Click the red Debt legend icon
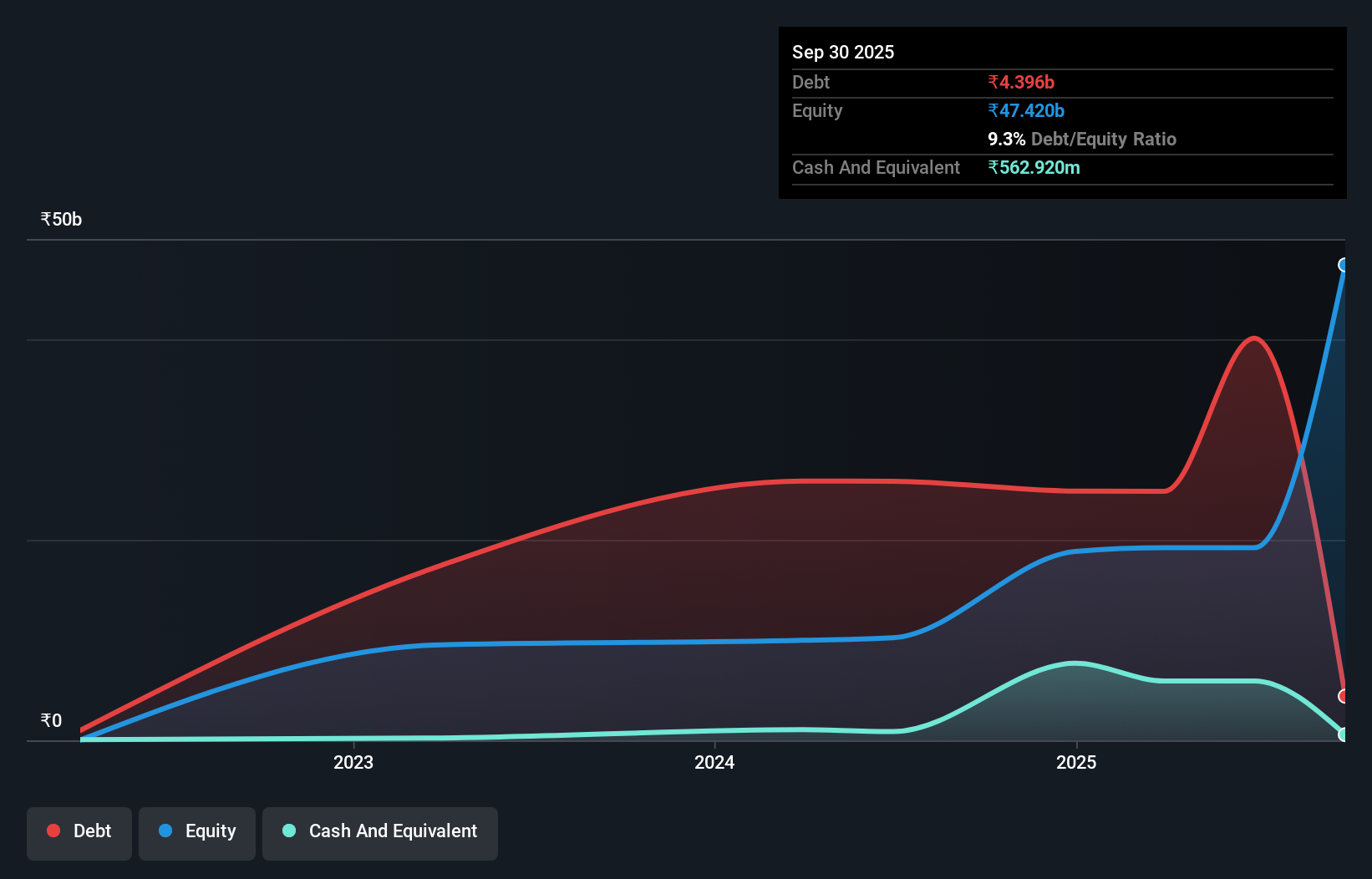The width and height of the screenshot is (1372, 879). click(53, 831)
